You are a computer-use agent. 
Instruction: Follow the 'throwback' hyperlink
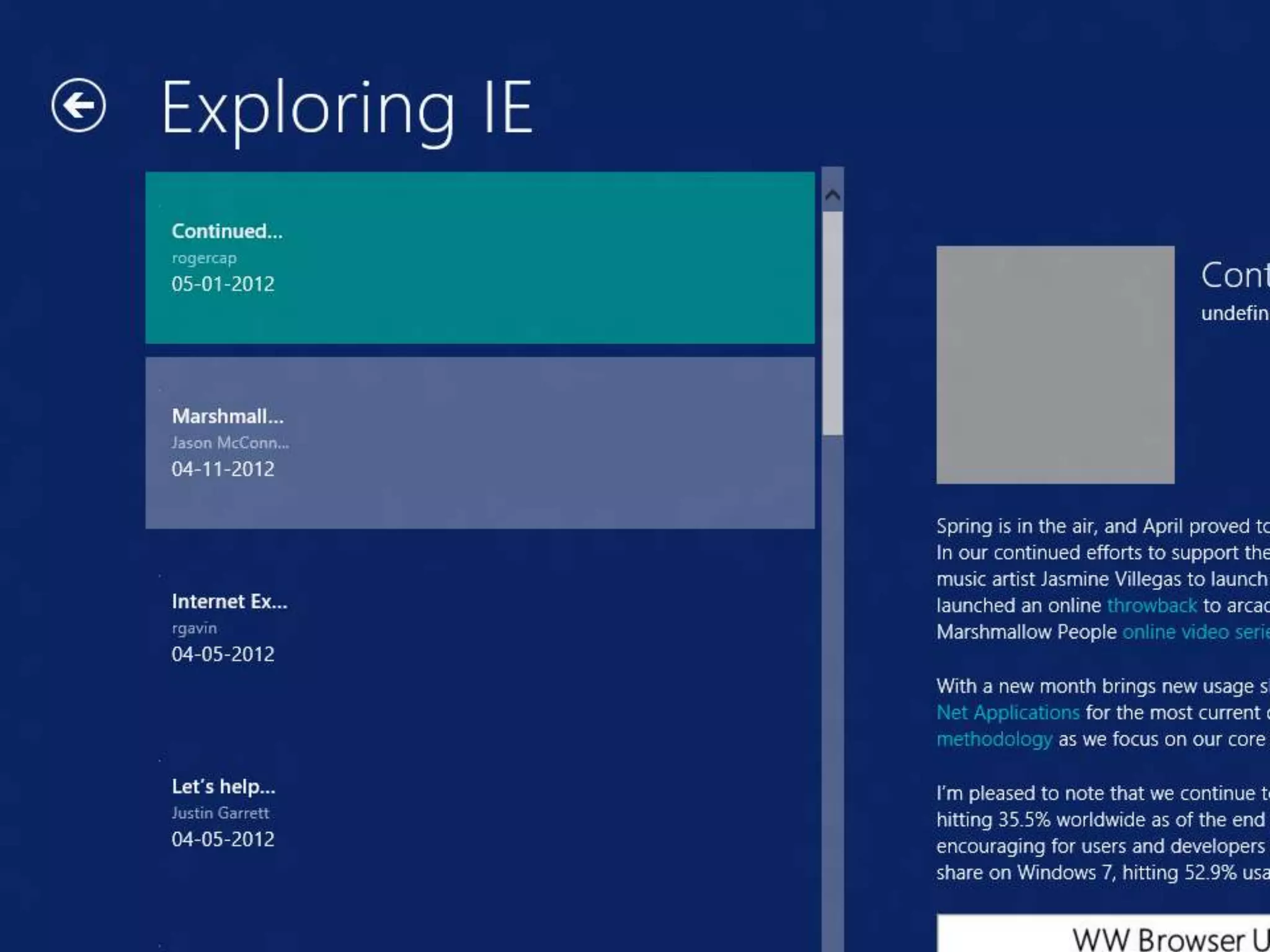click(1152, 606)
